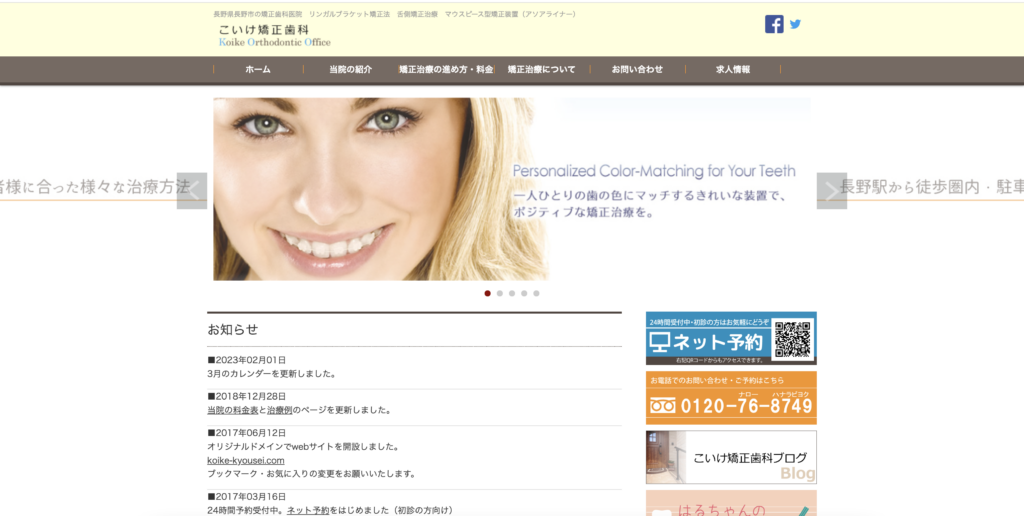
Task: Go to previous slide with left arrow
Action: coord(192,191)
